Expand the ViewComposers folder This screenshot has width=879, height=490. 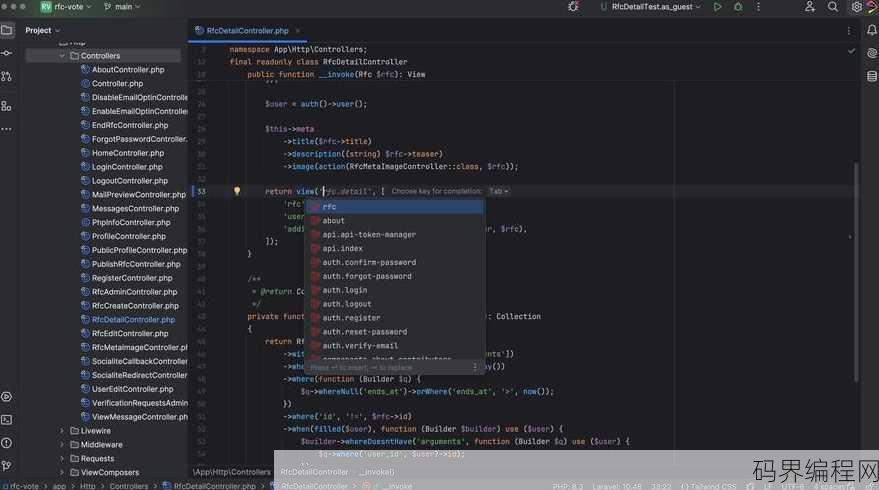coord(62,473)
